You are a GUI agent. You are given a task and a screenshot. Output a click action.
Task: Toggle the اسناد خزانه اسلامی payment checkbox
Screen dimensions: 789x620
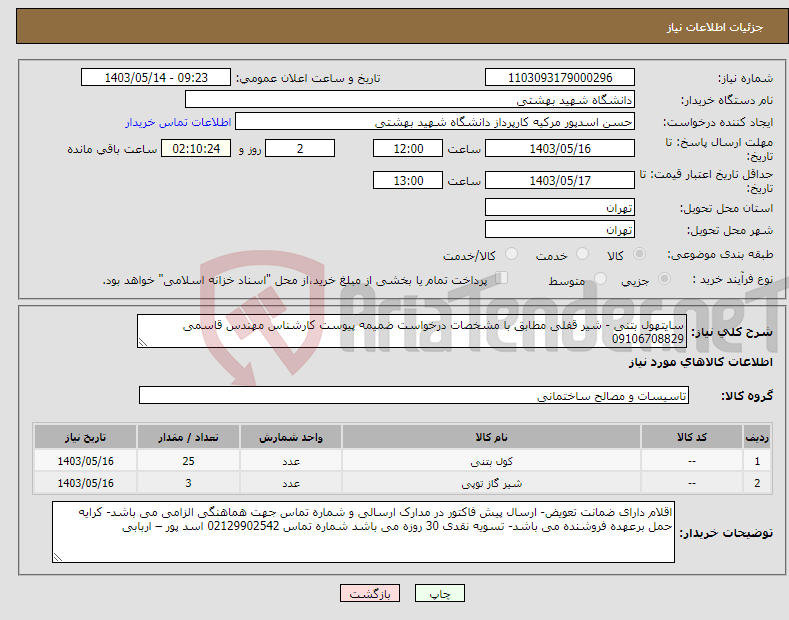click(x=502, y=278)
